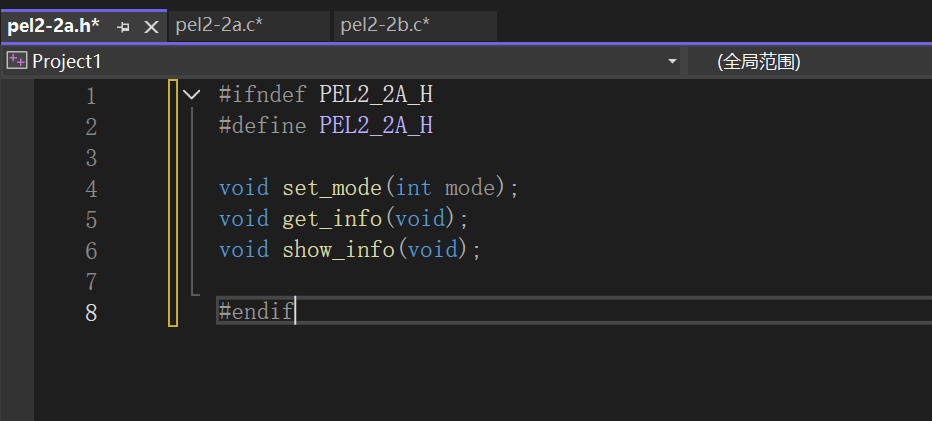Open the 全局范围 scope dropdown
The image size is (932, 421).
point(758,62)
